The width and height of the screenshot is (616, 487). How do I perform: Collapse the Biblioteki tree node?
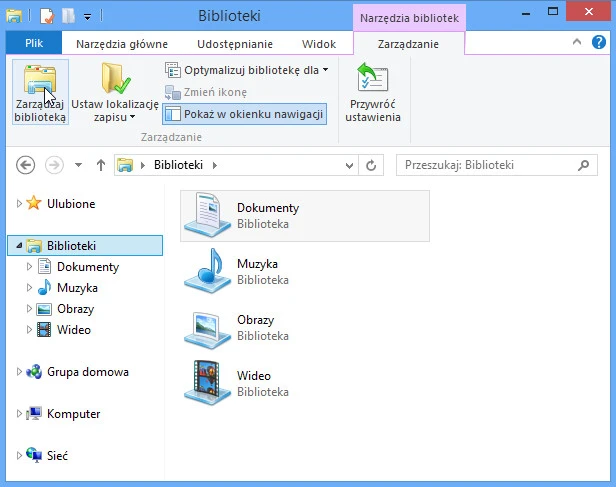pos(18,246)
